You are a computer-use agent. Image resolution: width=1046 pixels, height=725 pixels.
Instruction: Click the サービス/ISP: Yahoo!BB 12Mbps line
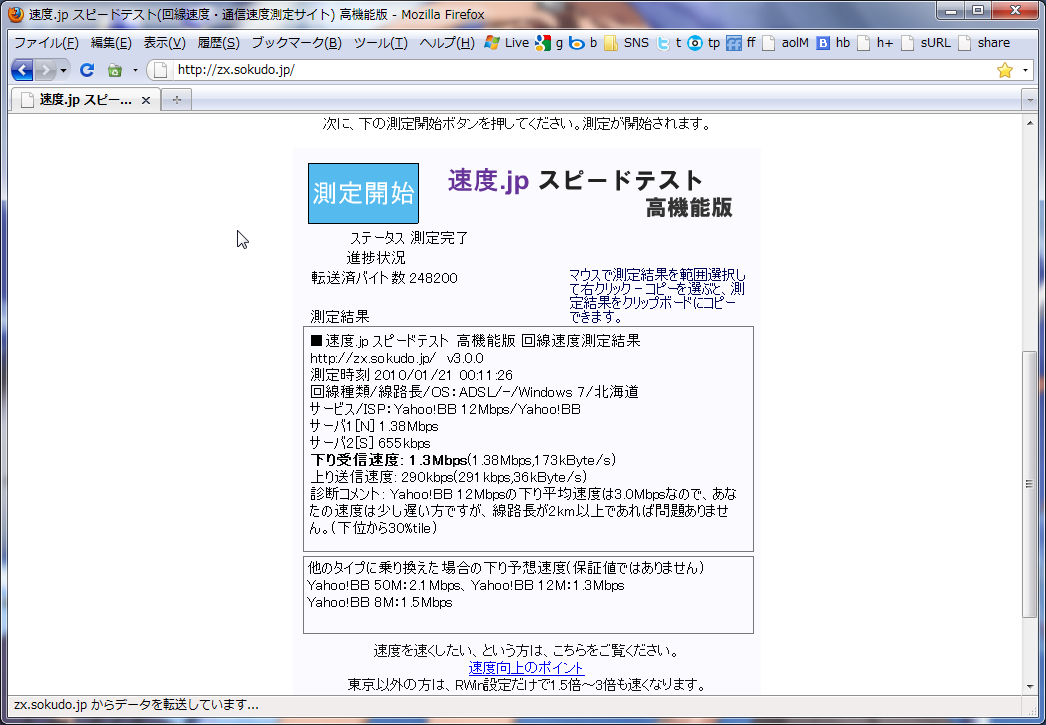pos(445,410)
